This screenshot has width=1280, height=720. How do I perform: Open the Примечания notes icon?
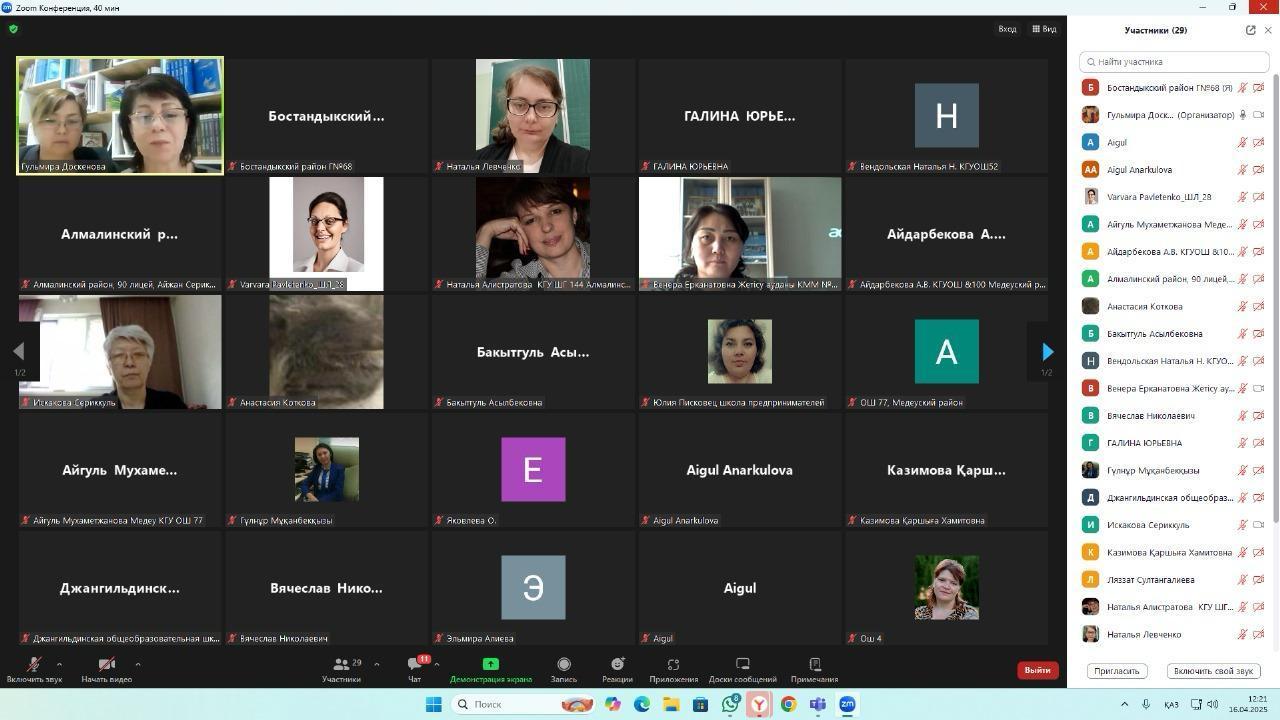coord(814,665)
